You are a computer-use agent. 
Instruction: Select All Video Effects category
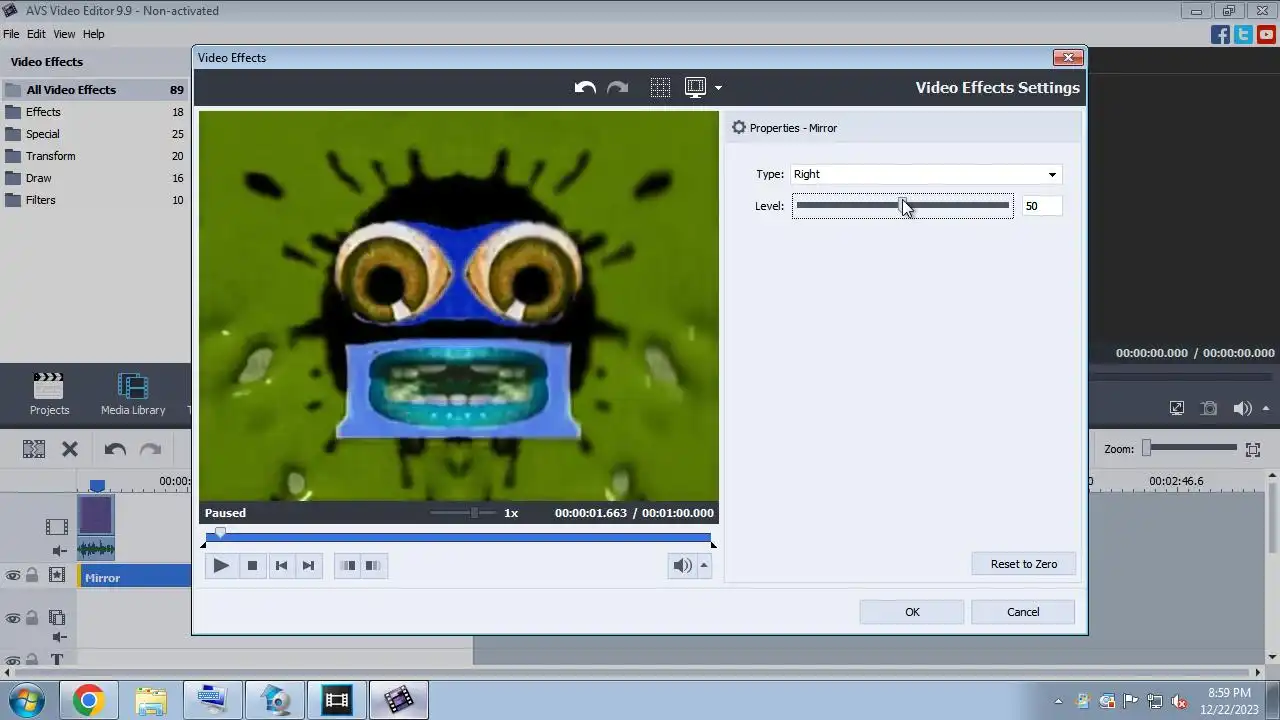[x=95, y=90]
